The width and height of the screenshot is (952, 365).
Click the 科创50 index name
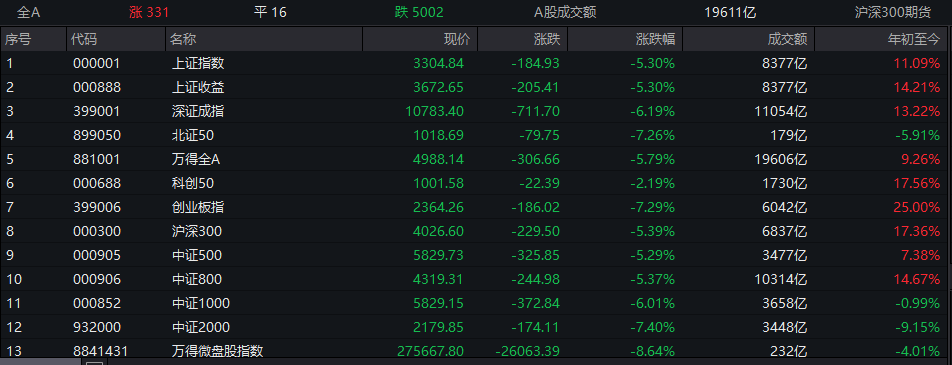coord(192,183)
